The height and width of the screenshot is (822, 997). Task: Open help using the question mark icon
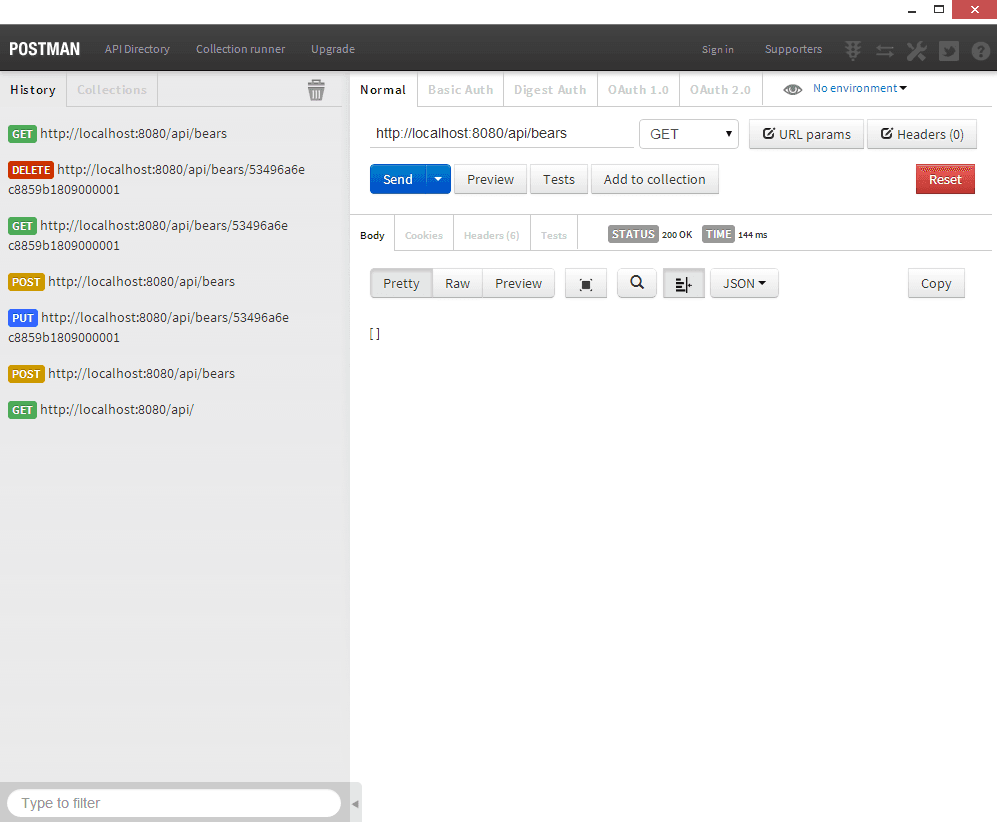coord(981,50)
